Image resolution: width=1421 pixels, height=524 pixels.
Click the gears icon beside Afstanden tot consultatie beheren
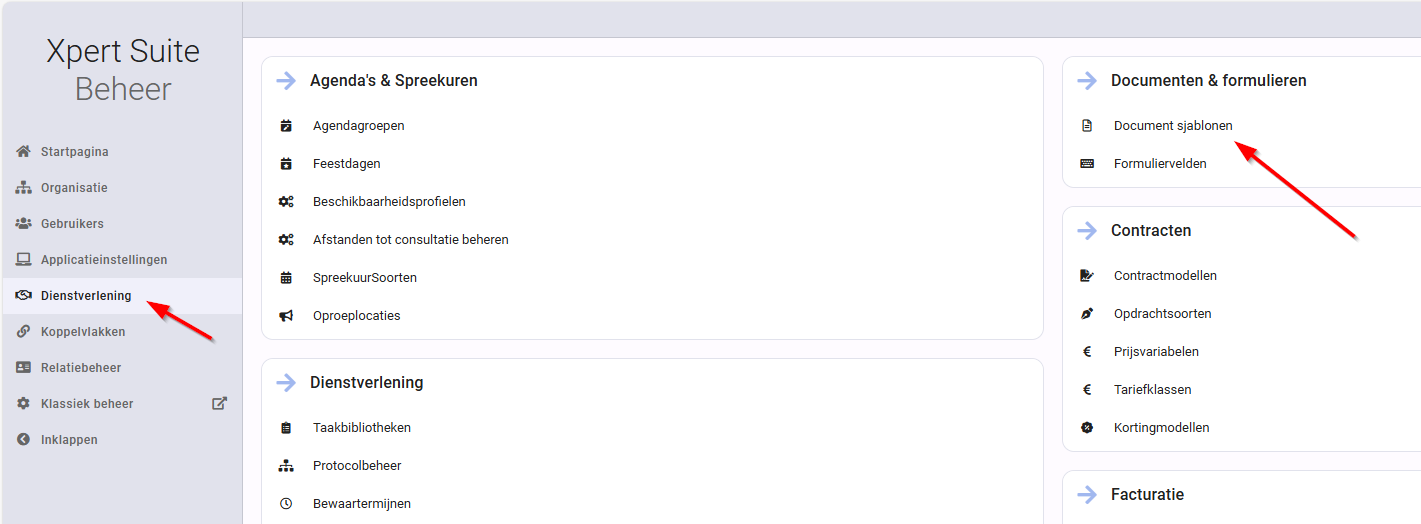[x=286, y=240]
